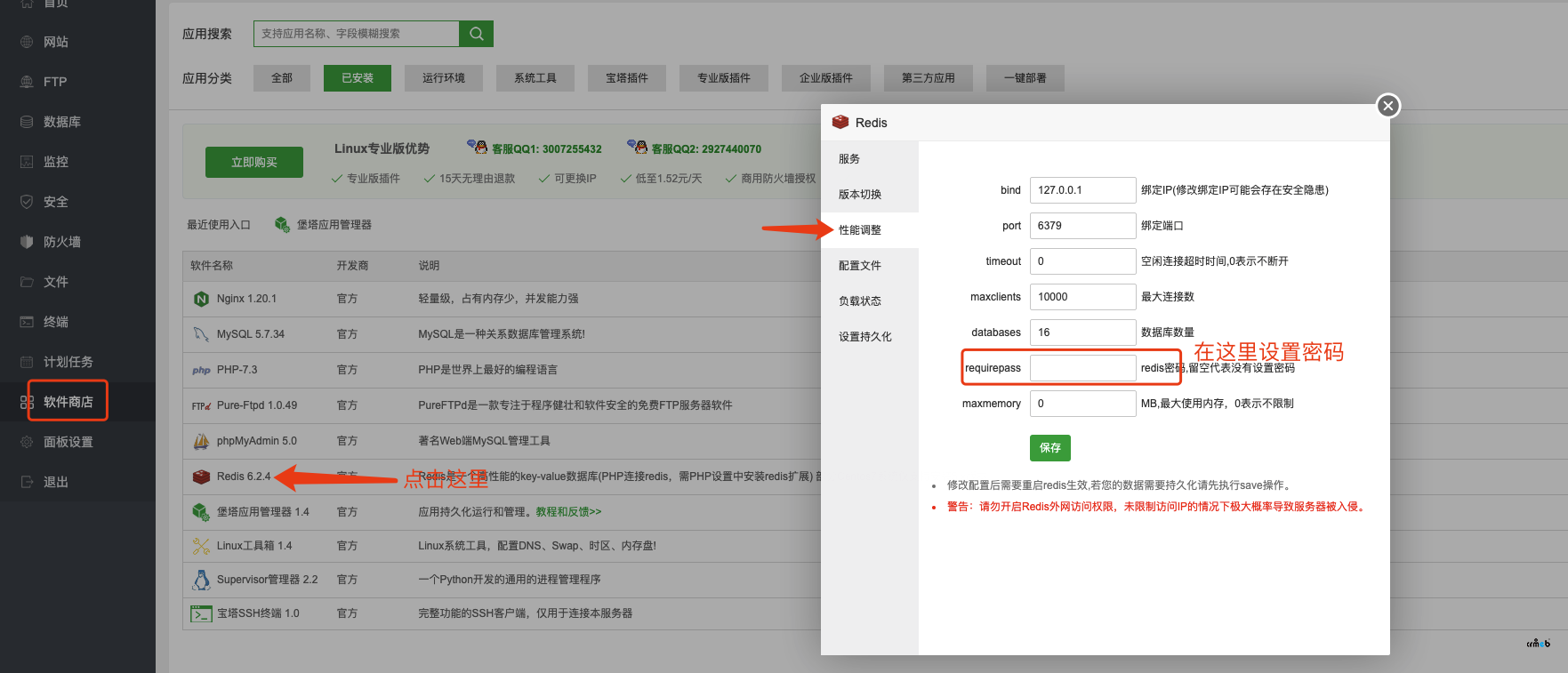Filter apps by 运行环境 category
1568x673 pixels.
443,78
